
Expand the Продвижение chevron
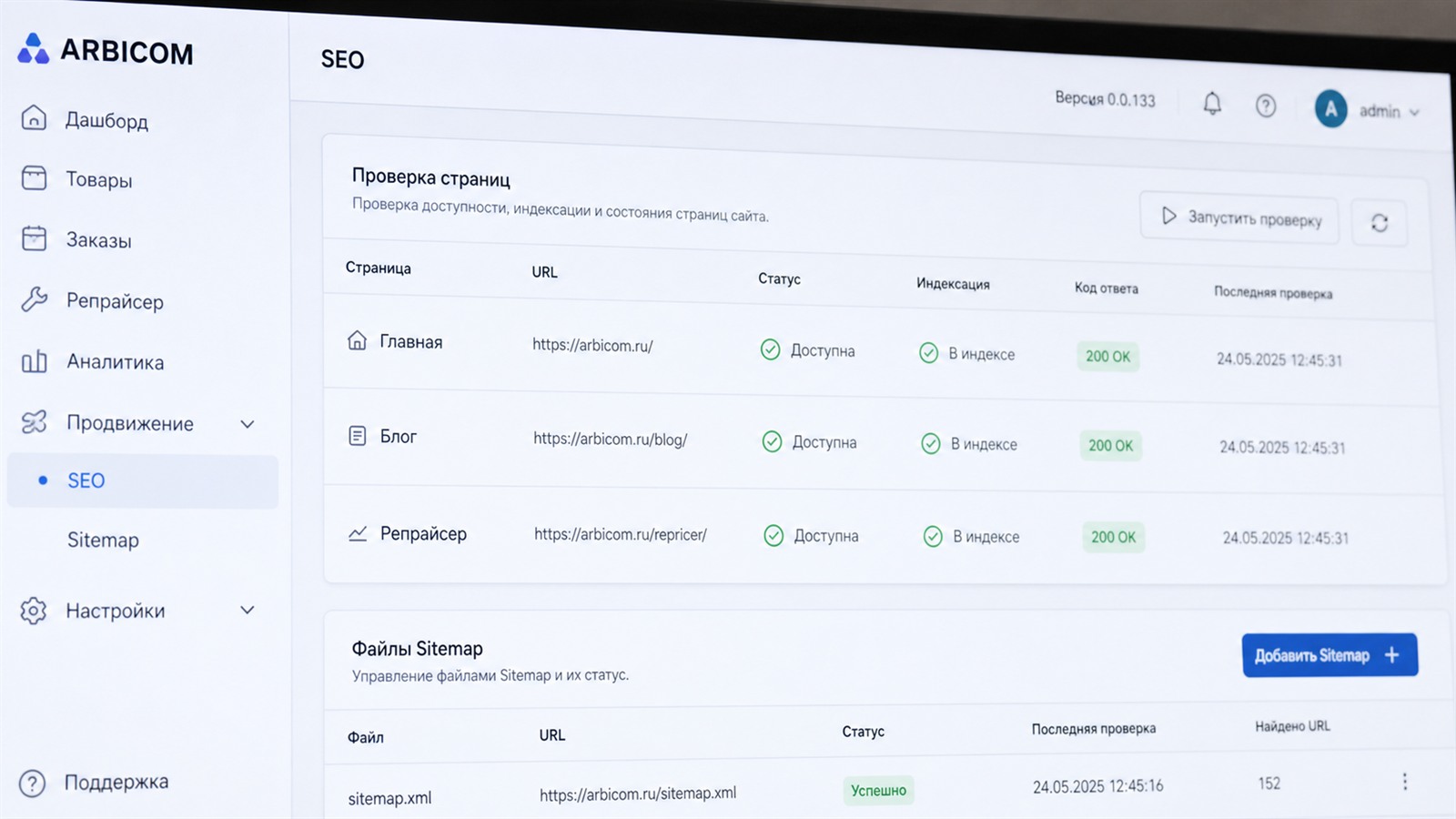pyautogui.click(x=247, y=424)
